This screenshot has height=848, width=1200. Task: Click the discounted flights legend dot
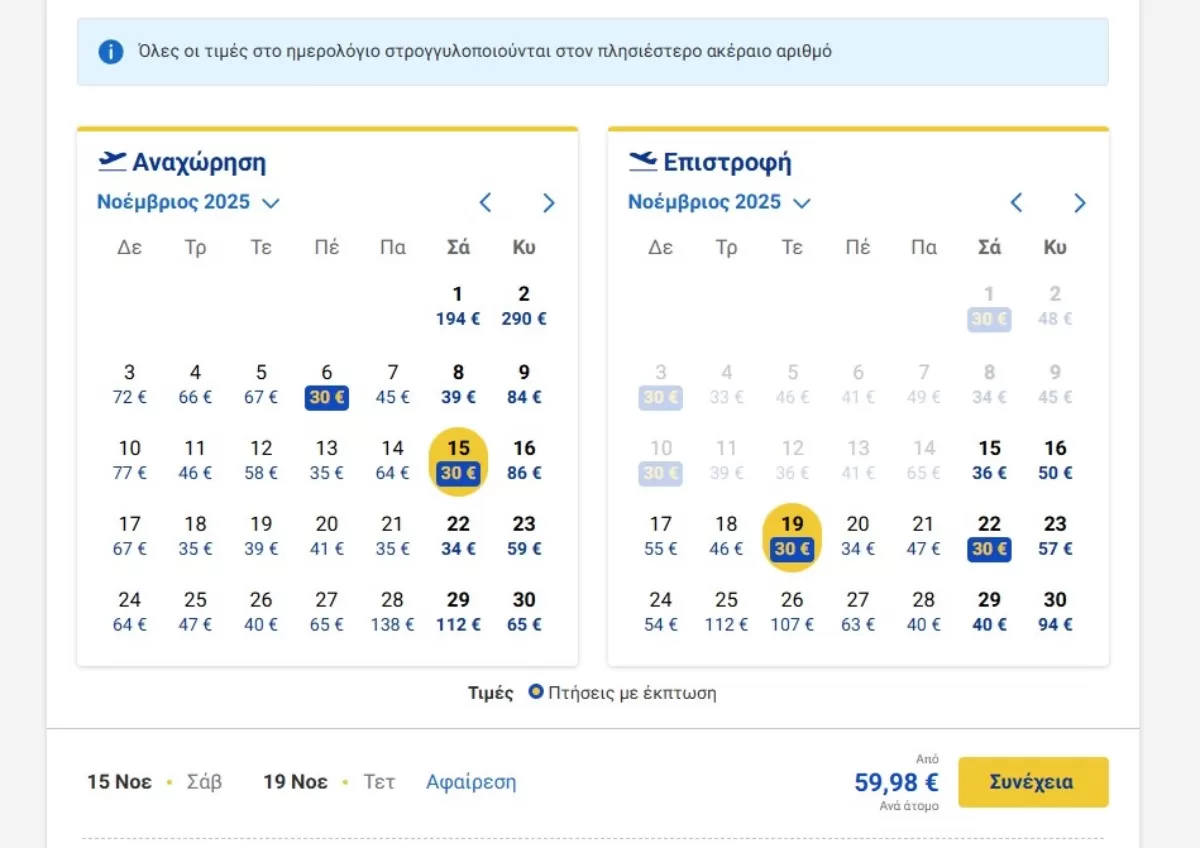(x=536, y=692)
